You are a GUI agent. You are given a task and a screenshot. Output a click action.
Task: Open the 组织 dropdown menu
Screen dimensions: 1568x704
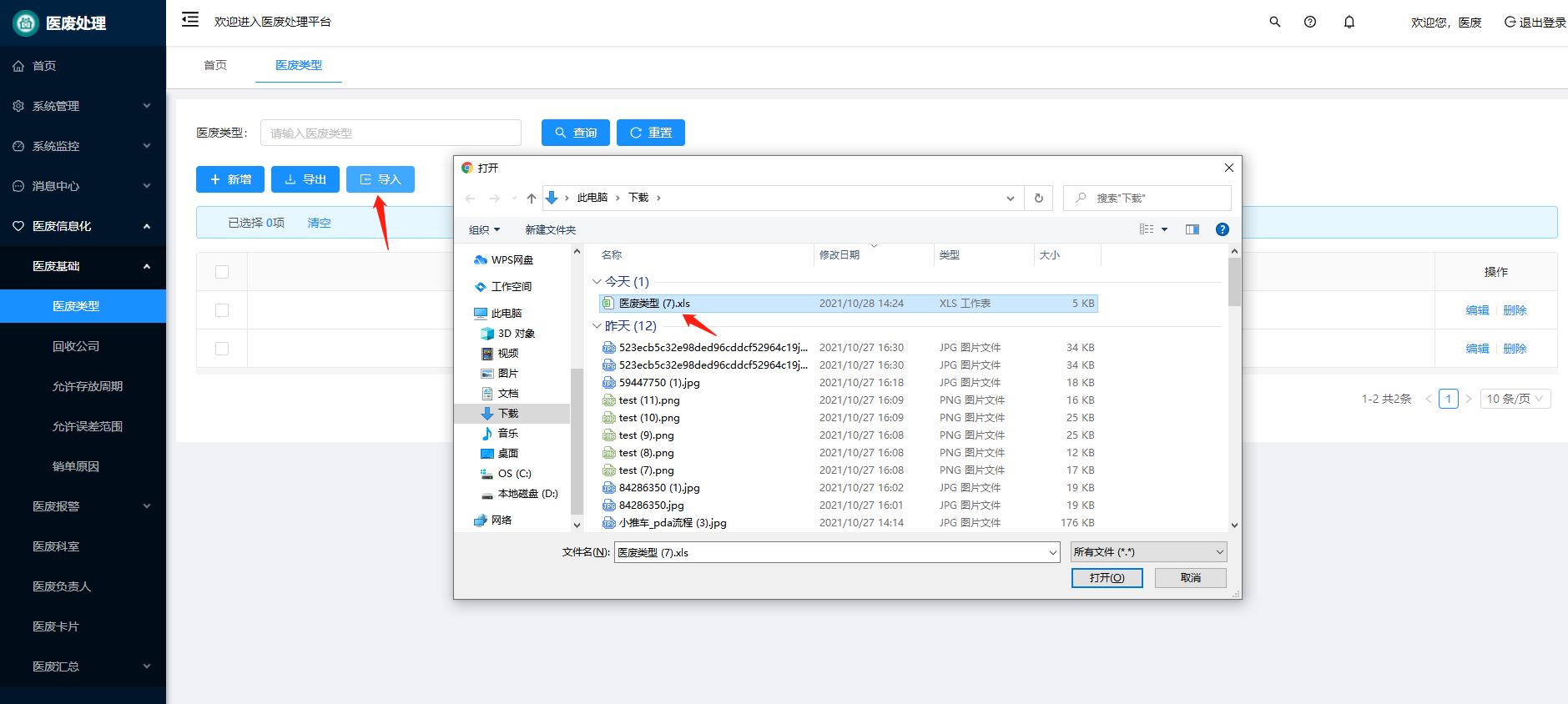tap(484, 229)
